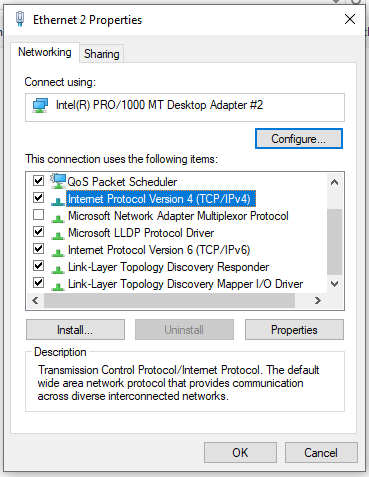369x477 pixels.
Task: Select the Networking tab
Action: 45,52
